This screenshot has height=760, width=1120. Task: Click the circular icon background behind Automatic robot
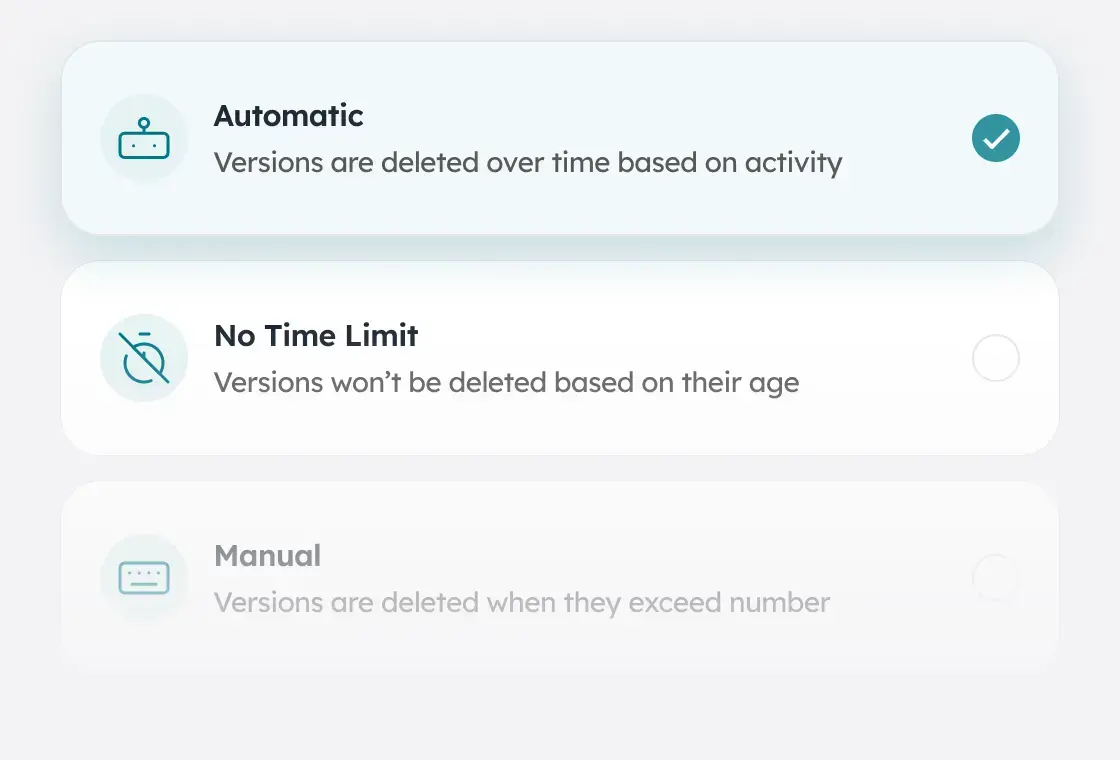click(144, 138)
